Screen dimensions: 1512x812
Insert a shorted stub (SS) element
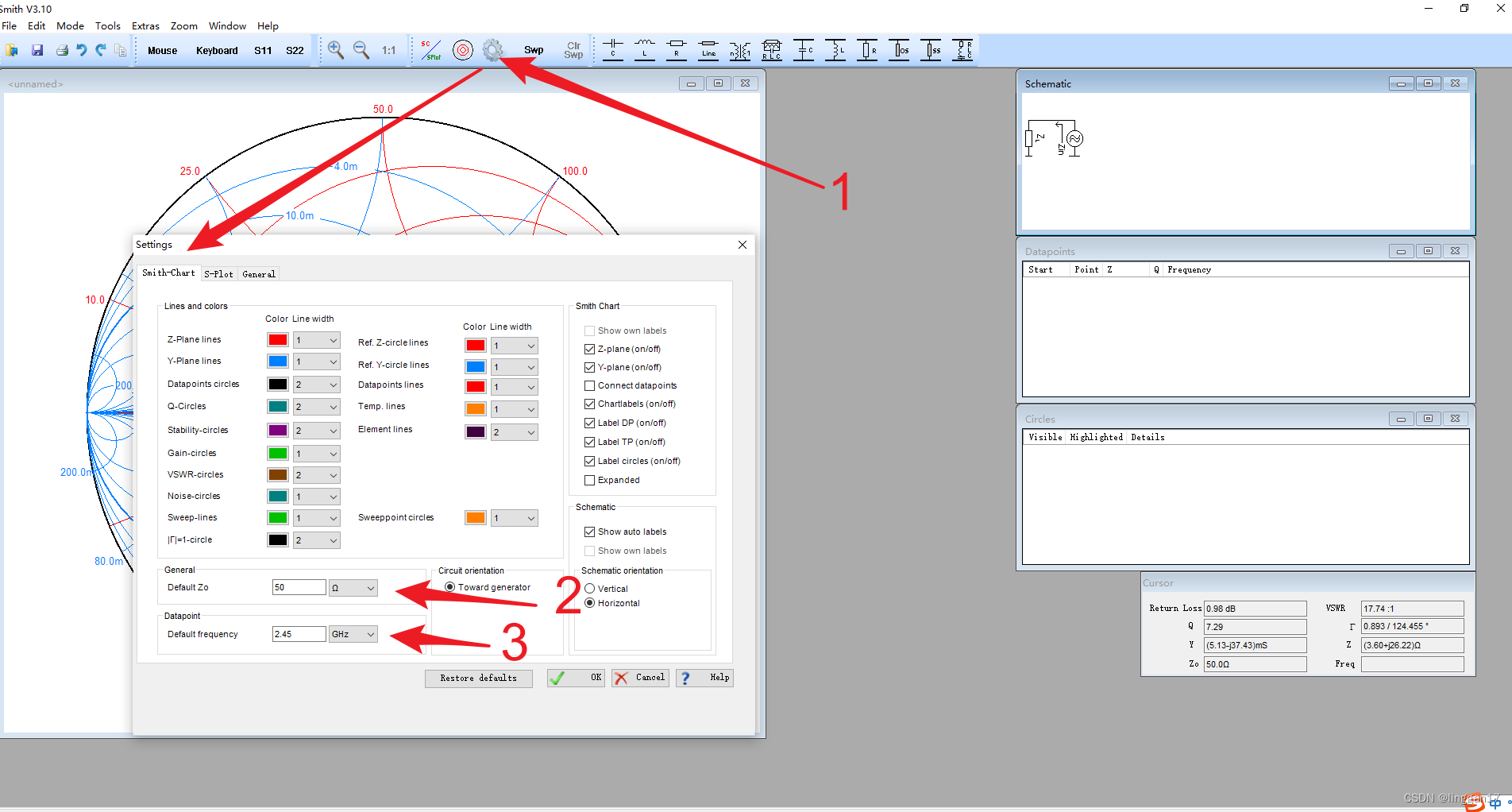[x=931, y=50]
